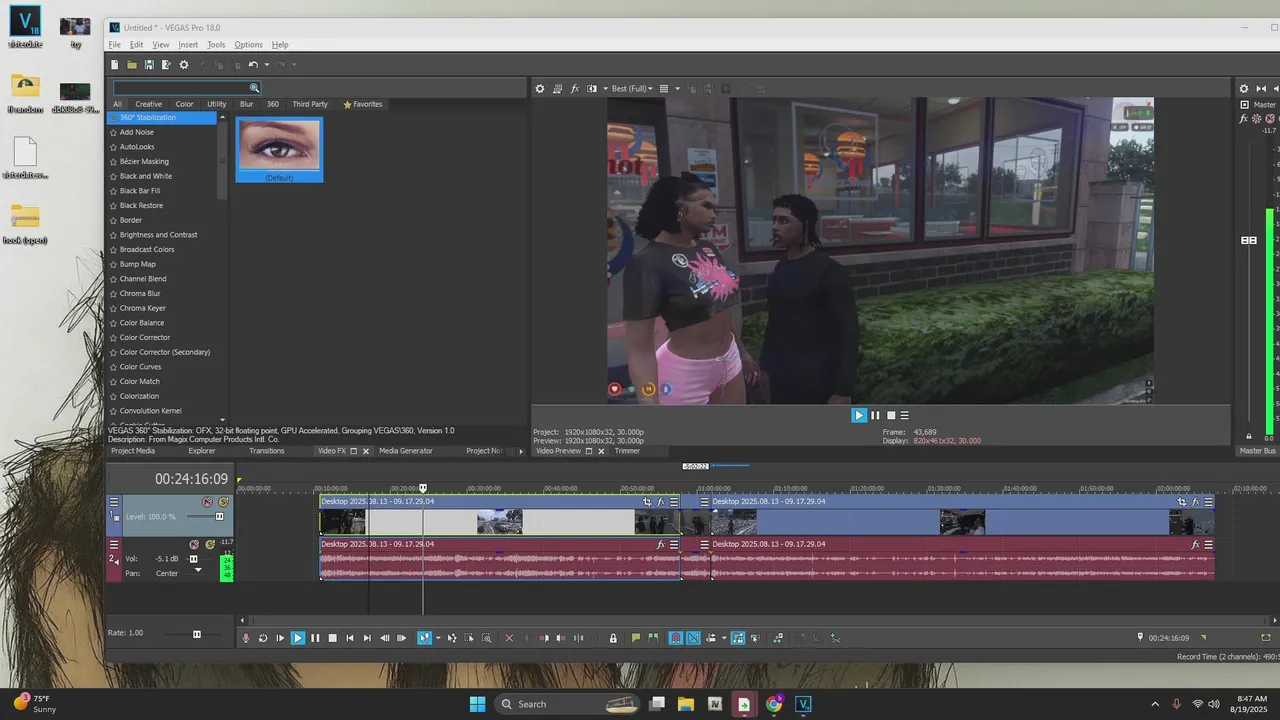Open Pan type dropdown on audio track
The image size is (1280, 720).
coord(197,571)
